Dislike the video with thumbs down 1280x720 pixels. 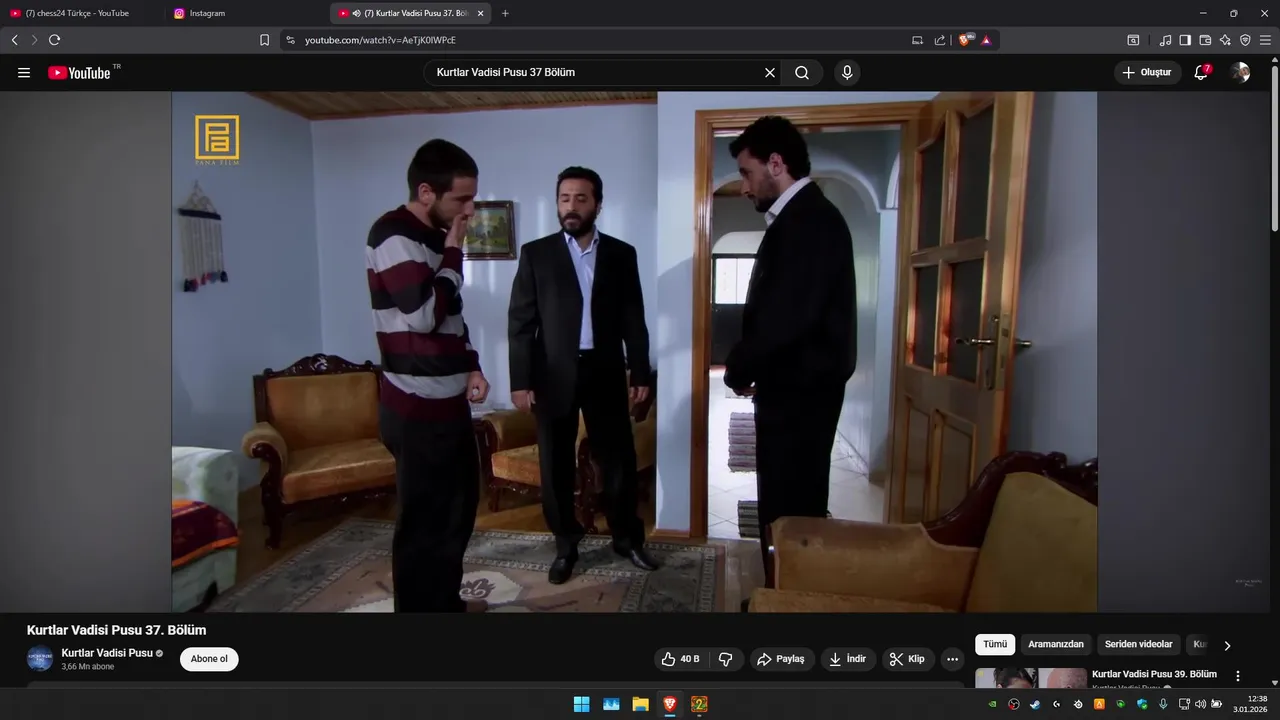coord(726,659)
